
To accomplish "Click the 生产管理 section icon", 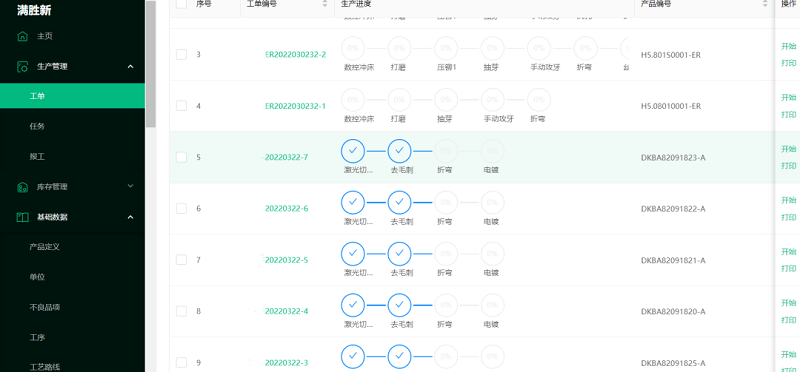I will click(22, 66).
